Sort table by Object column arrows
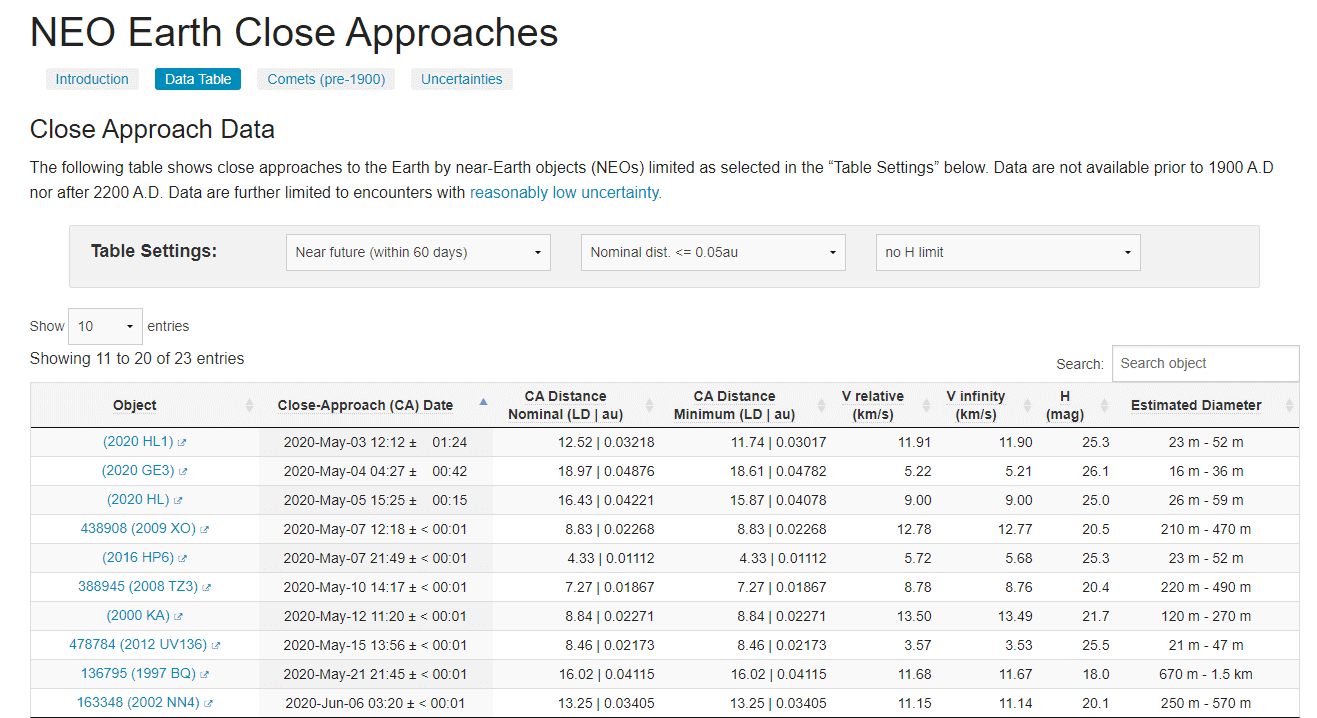This screenshot has width=1317, height=718. pos(249,405)
